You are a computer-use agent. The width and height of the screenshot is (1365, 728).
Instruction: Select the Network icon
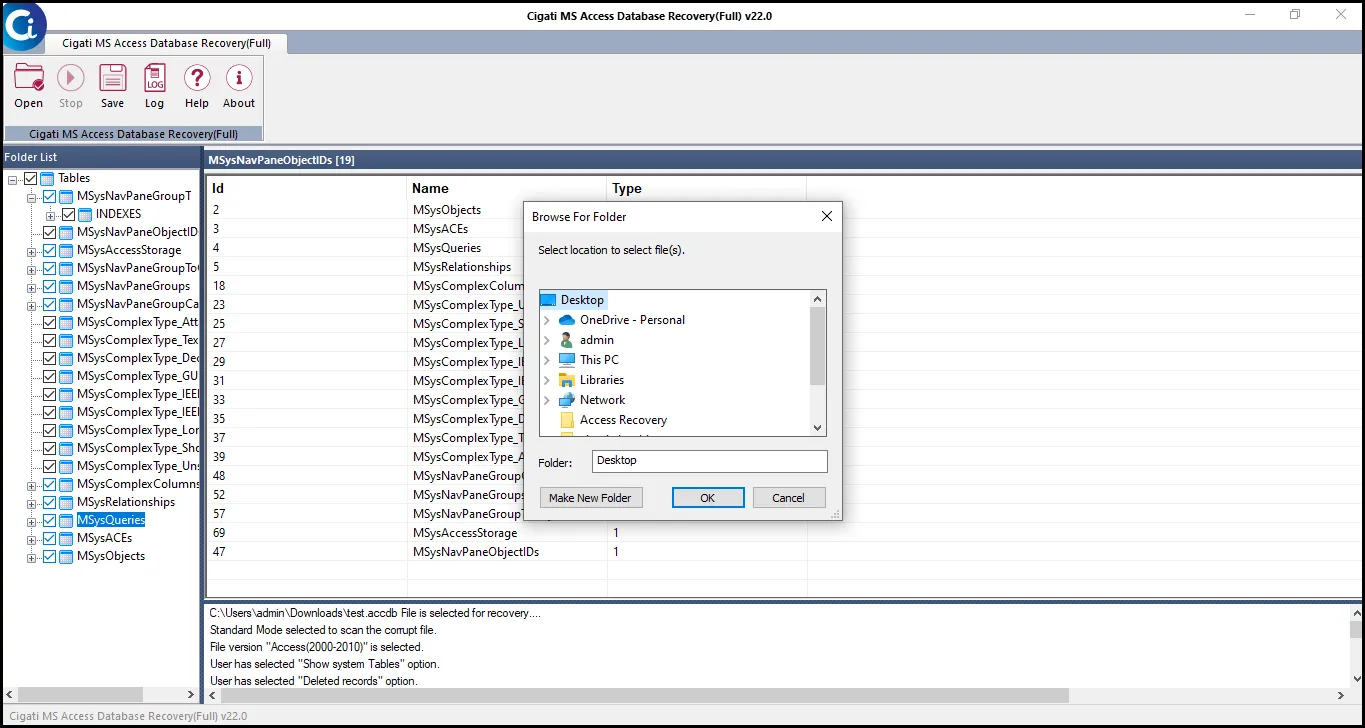[567, 400]
